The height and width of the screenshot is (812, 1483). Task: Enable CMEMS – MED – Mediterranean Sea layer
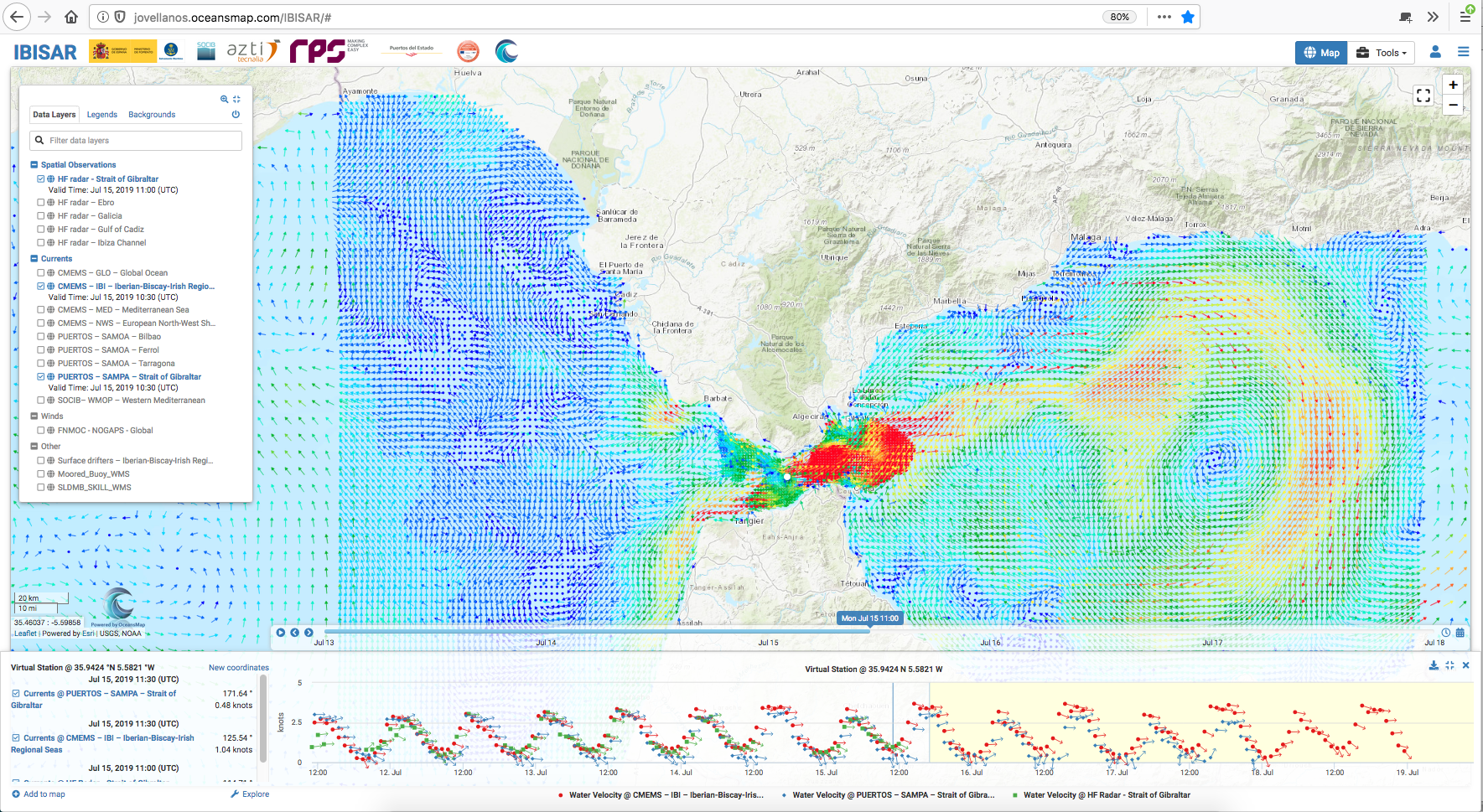40,310
